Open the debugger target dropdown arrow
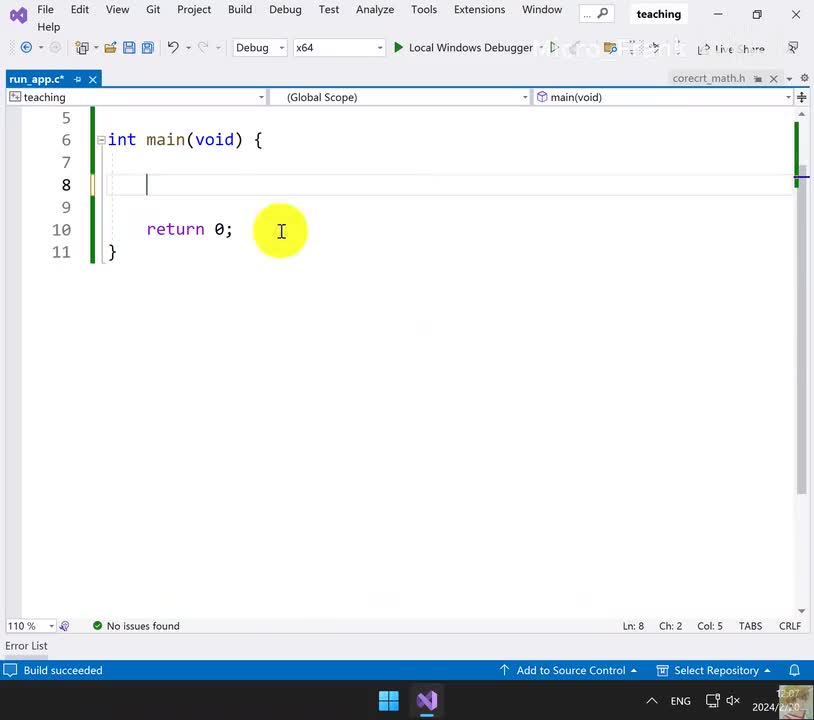 [x=541, y=48]
